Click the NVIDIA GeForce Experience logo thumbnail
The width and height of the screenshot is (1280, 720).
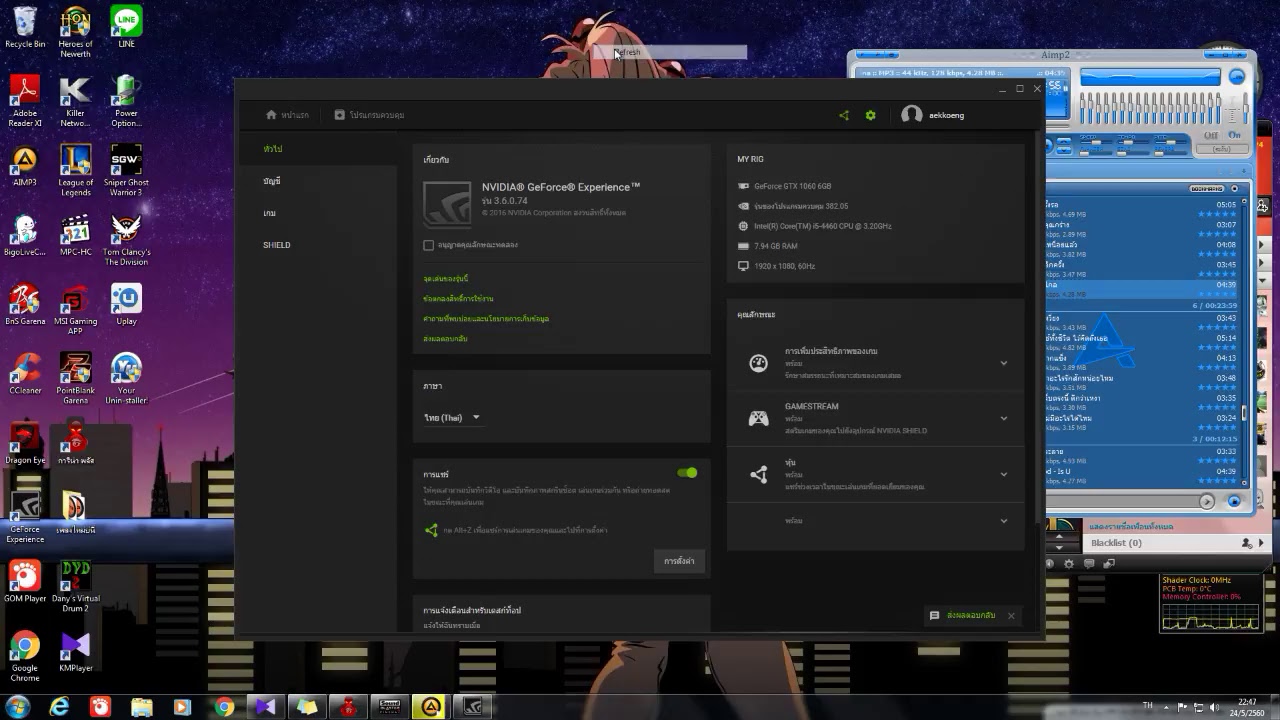(x=447, y=204)
